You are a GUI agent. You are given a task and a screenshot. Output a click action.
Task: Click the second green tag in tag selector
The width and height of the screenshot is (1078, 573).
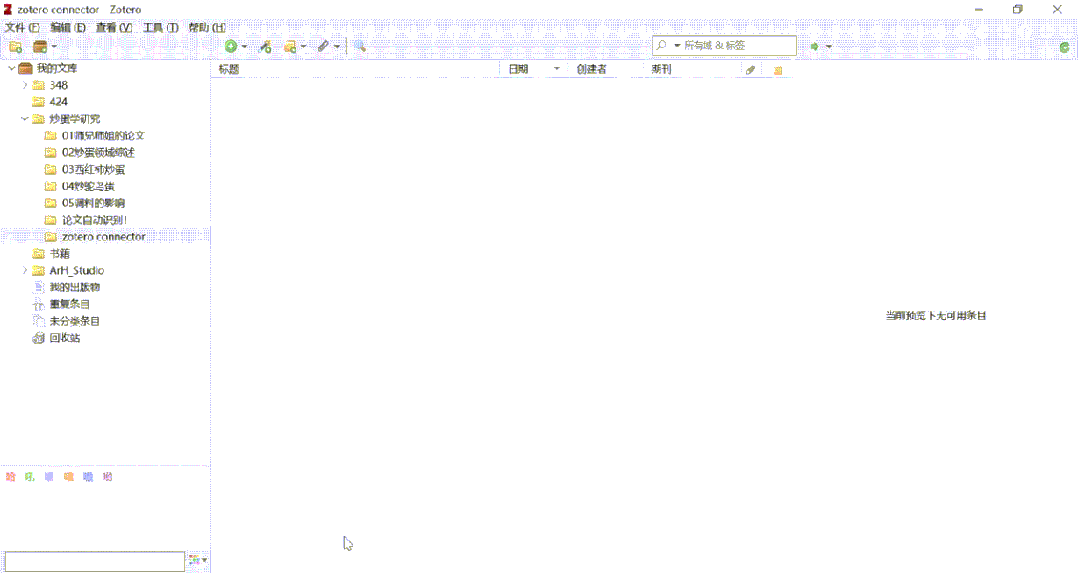click(30, 477)
